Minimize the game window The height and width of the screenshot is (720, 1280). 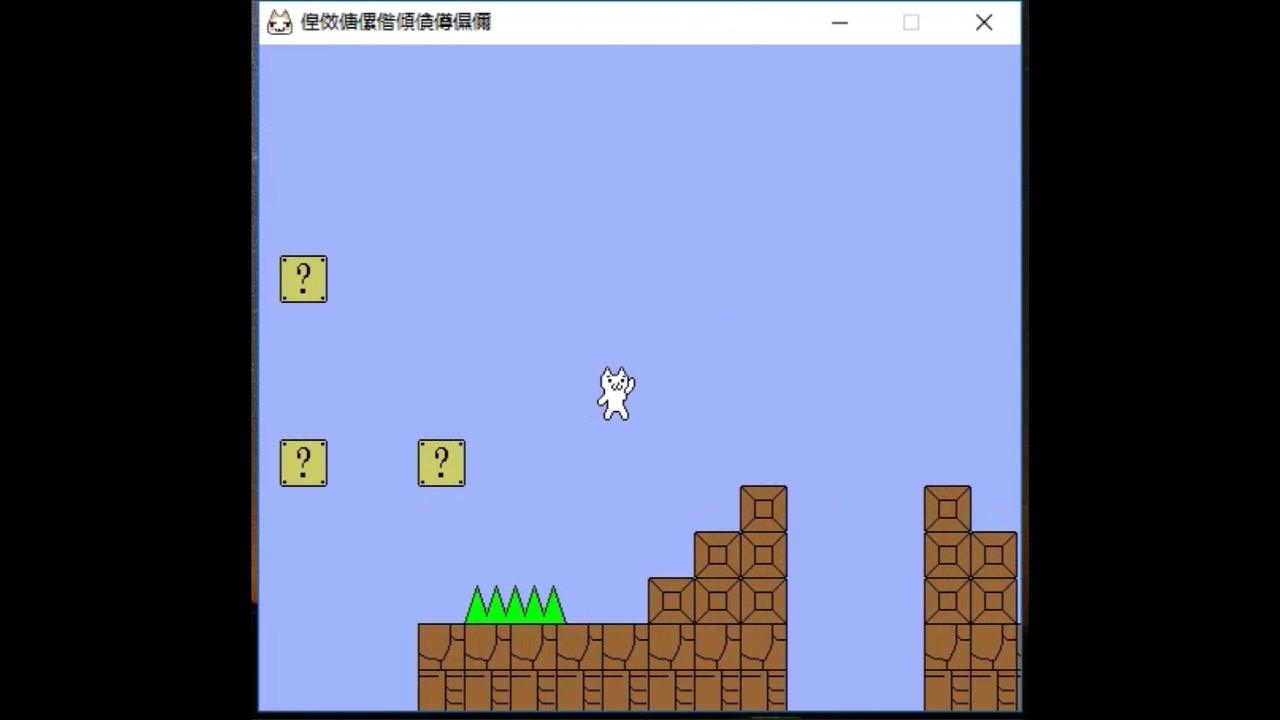840,22
